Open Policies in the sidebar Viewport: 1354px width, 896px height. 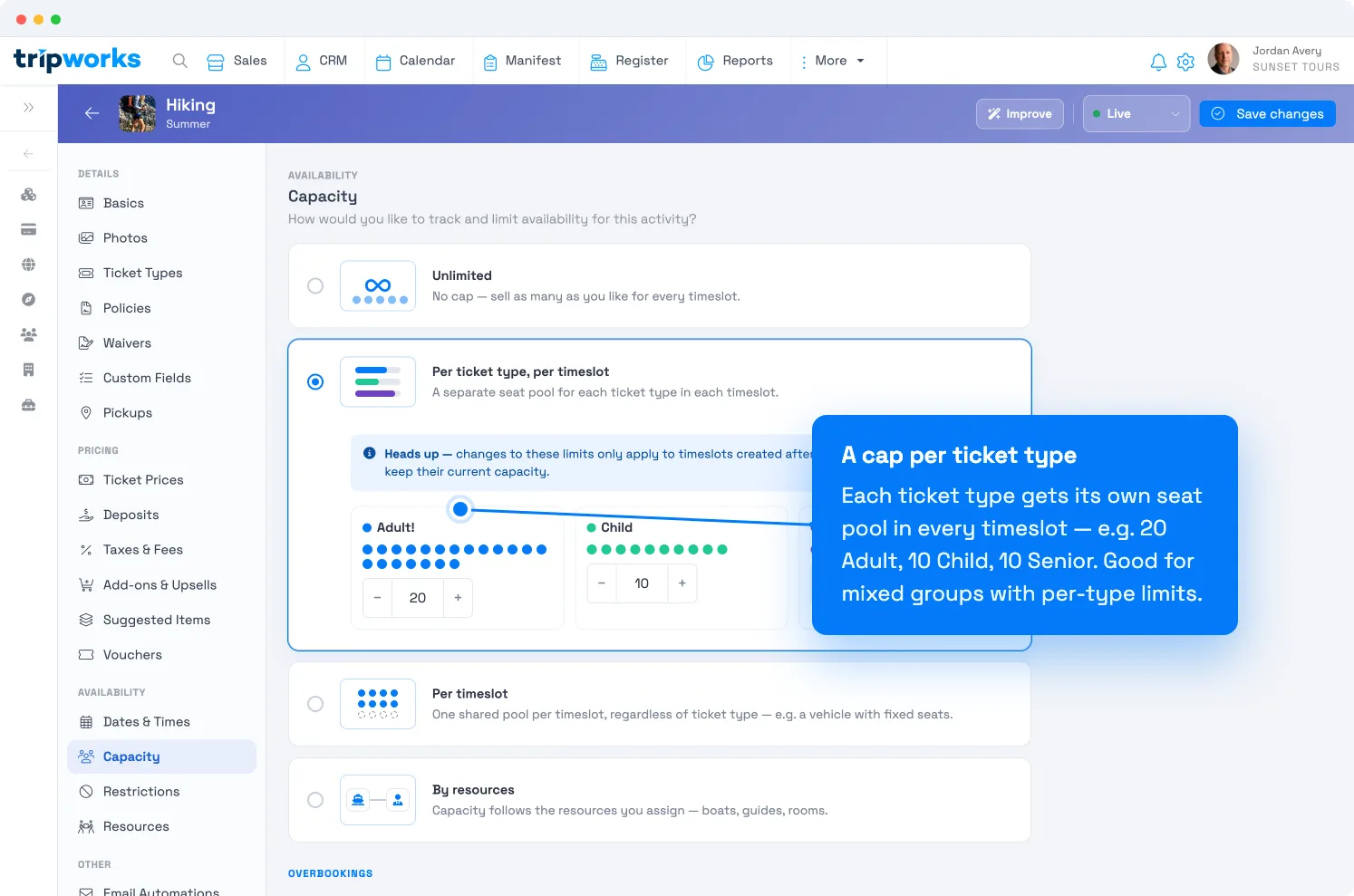click(x=162, y=308)
